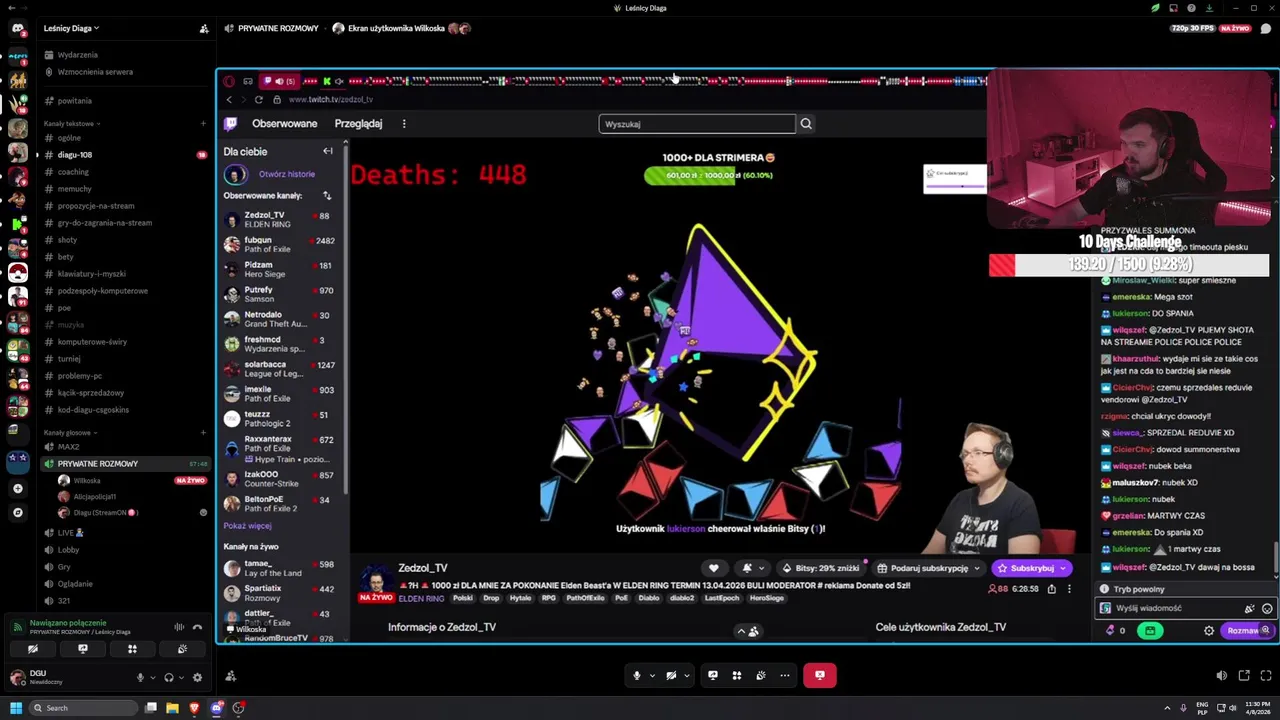The image size is (1280, 720).
Task: Toggle camera in voice panel
Action: pos(33,649)
